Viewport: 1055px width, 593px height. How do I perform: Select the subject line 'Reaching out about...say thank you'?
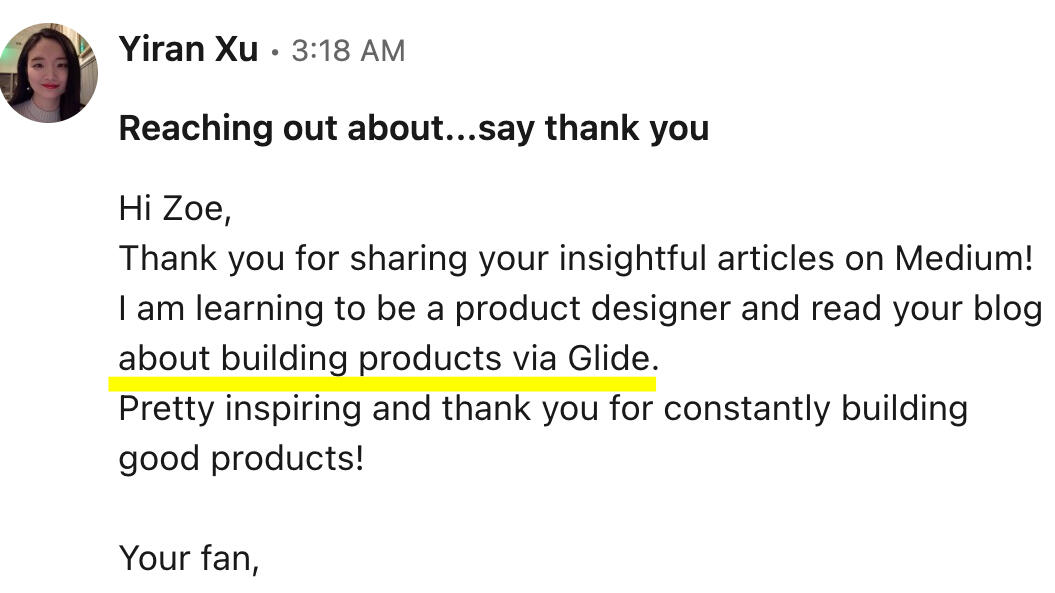[x=413, y=129]
